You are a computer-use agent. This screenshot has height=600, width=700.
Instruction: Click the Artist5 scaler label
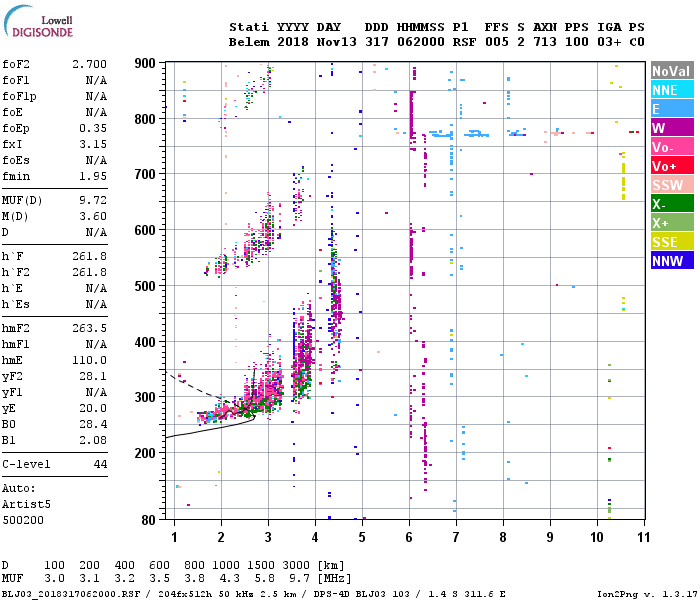(x=26, y=504)
